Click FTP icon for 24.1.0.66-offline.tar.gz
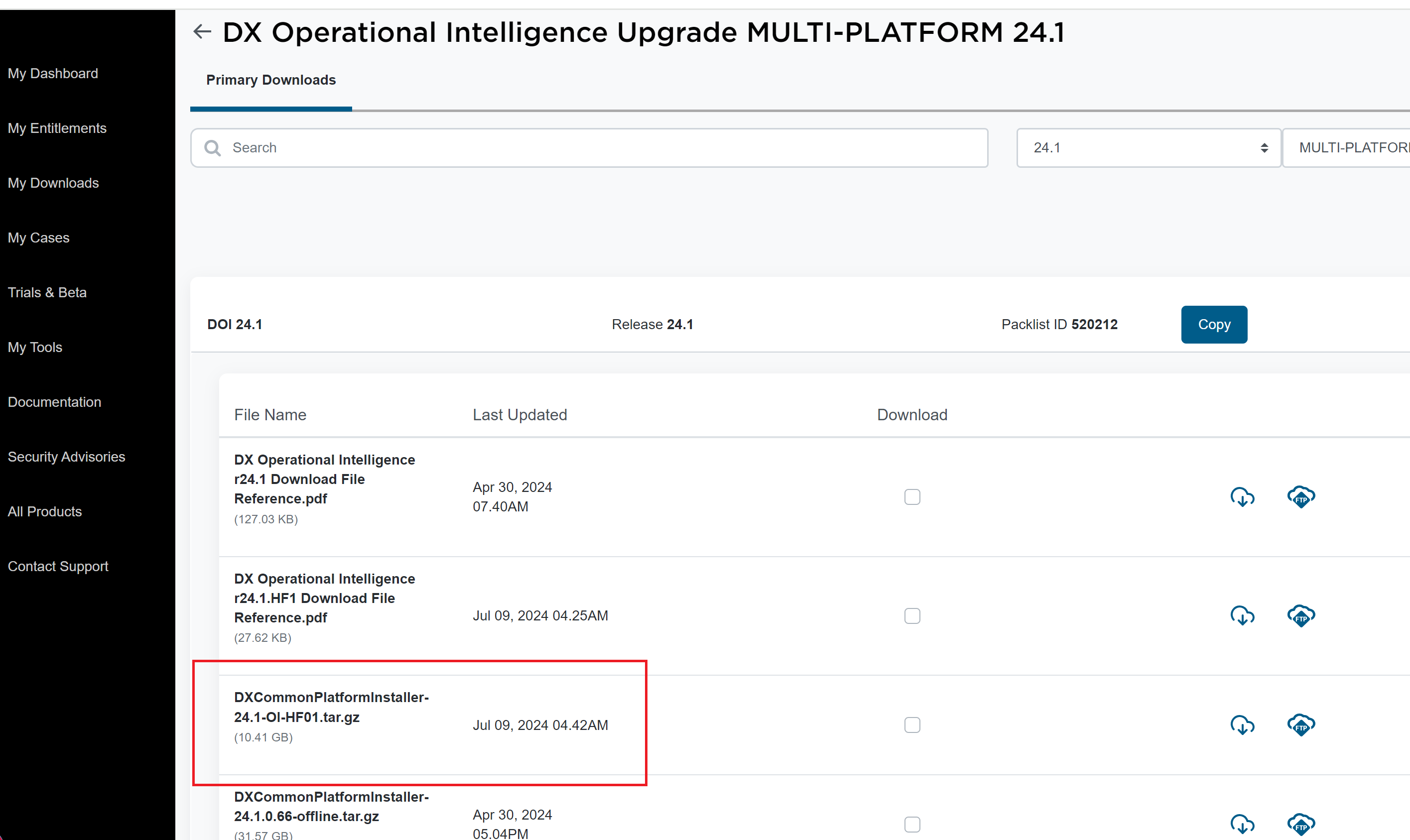Image resolution: width=1410 pixels, height=840 pixels. point(1301,824)
